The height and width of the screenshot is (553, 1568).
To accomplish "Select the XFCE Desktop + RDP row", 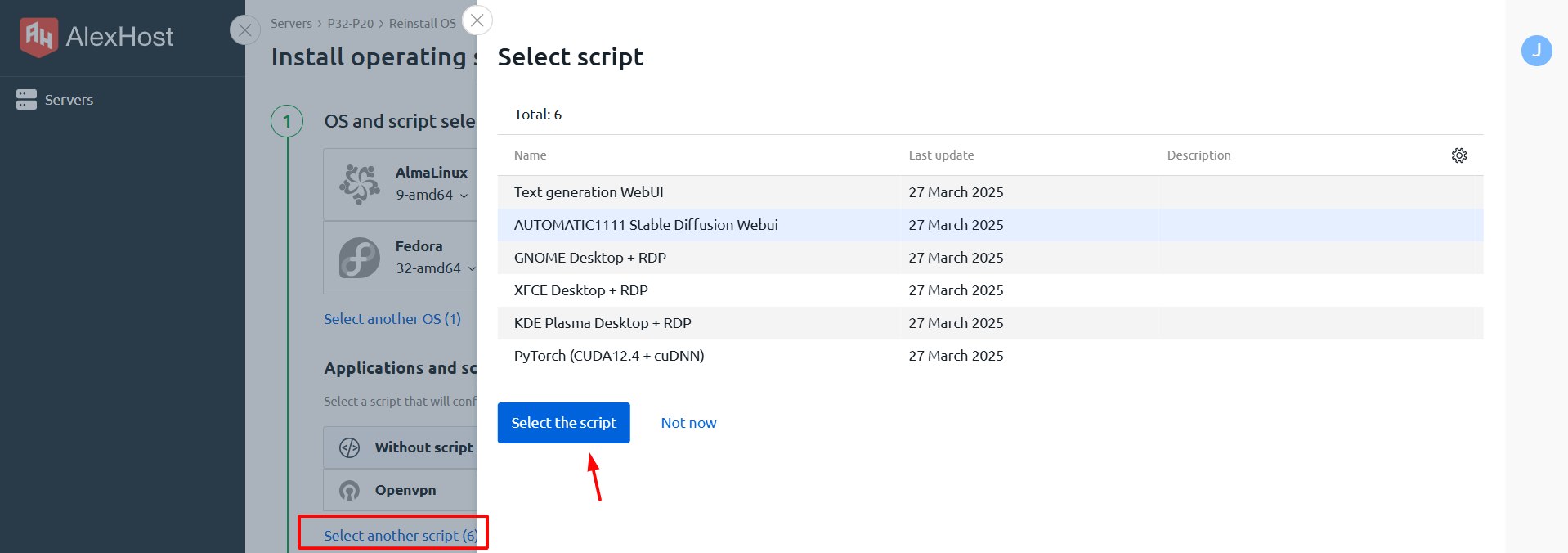I will 990,290.
